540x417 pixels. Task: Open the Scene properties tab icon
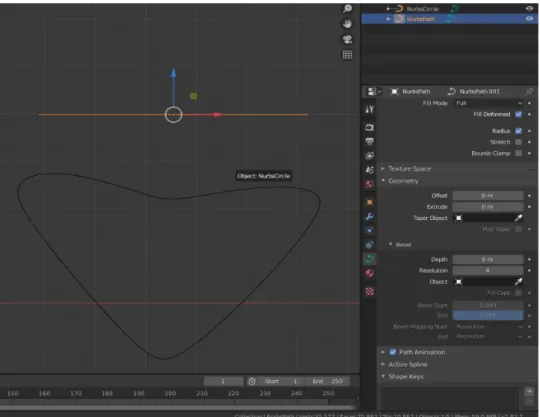tap(370, 170)
